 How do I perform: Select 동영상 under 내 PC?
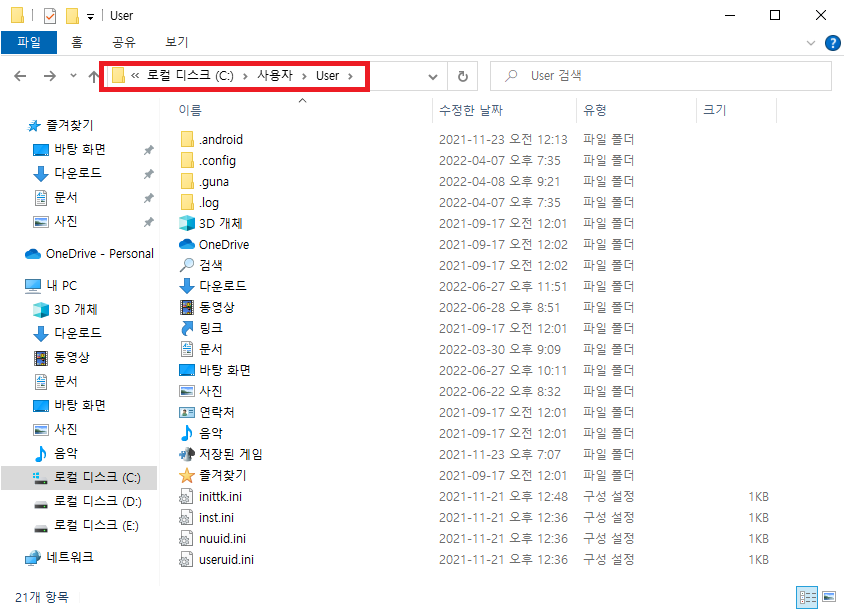click(x=72, y=357)
